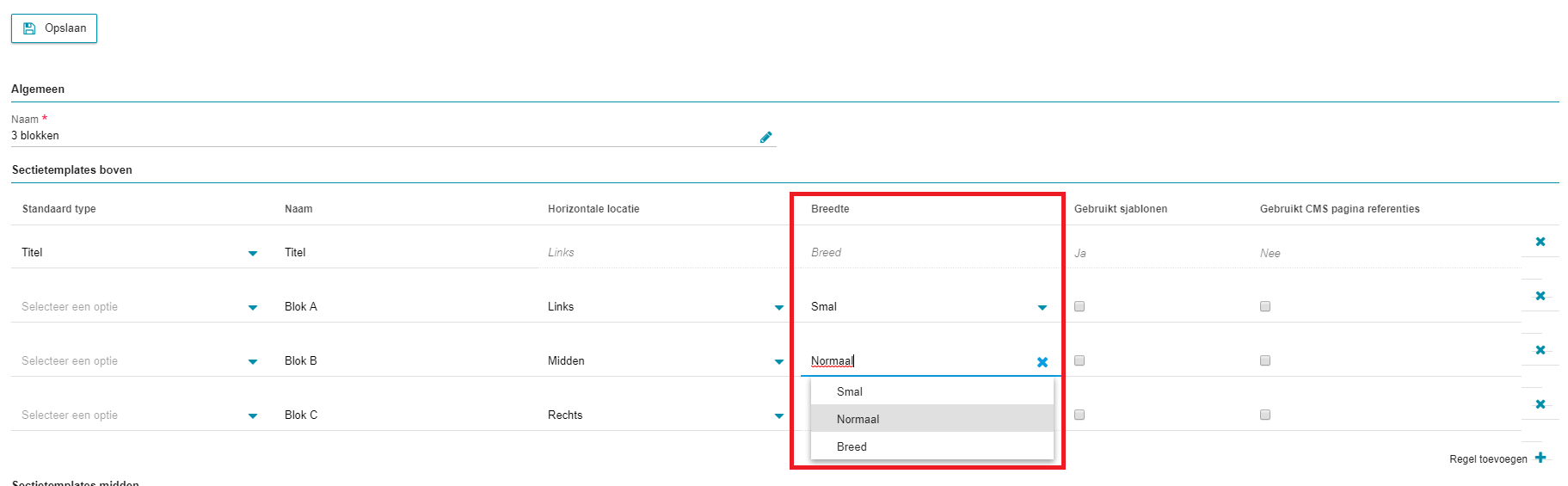Viewport: 1568px width, 486px height.
Task: Click the pencil edit icon next to Naam
Action: point(766,137)
